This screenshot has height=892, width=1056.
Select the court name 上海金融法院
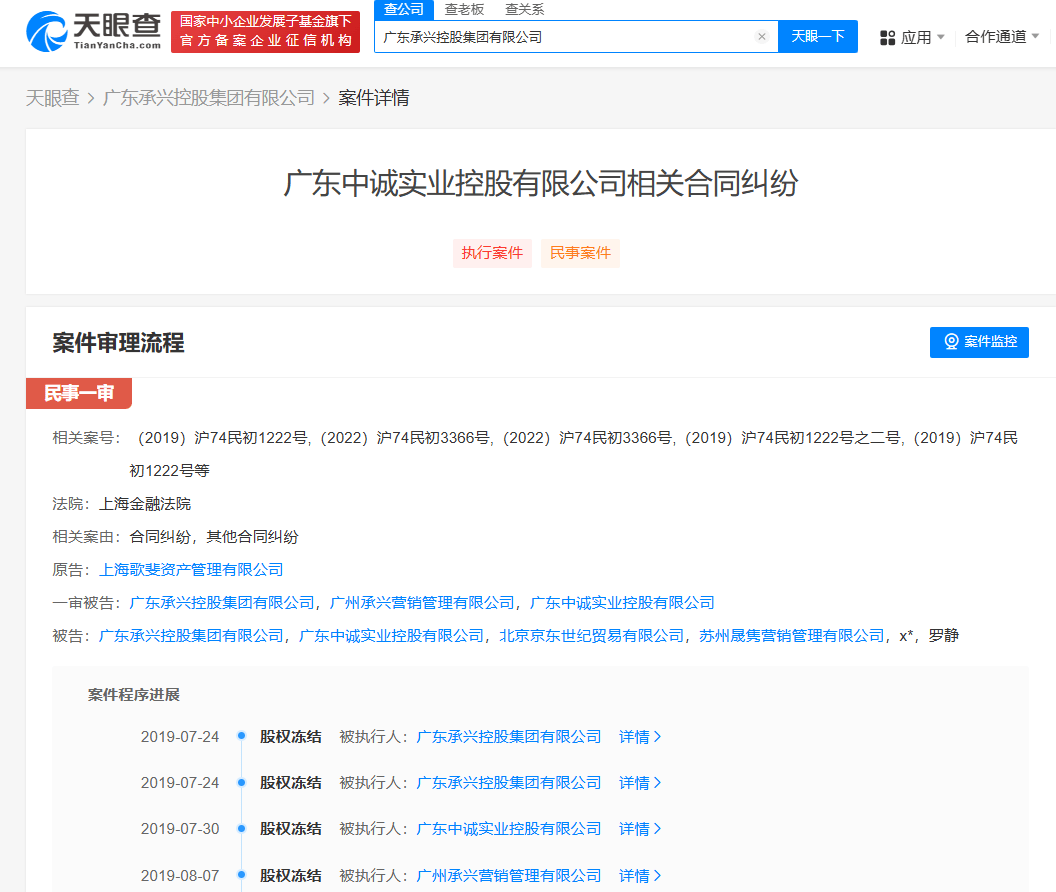point(145,504)
